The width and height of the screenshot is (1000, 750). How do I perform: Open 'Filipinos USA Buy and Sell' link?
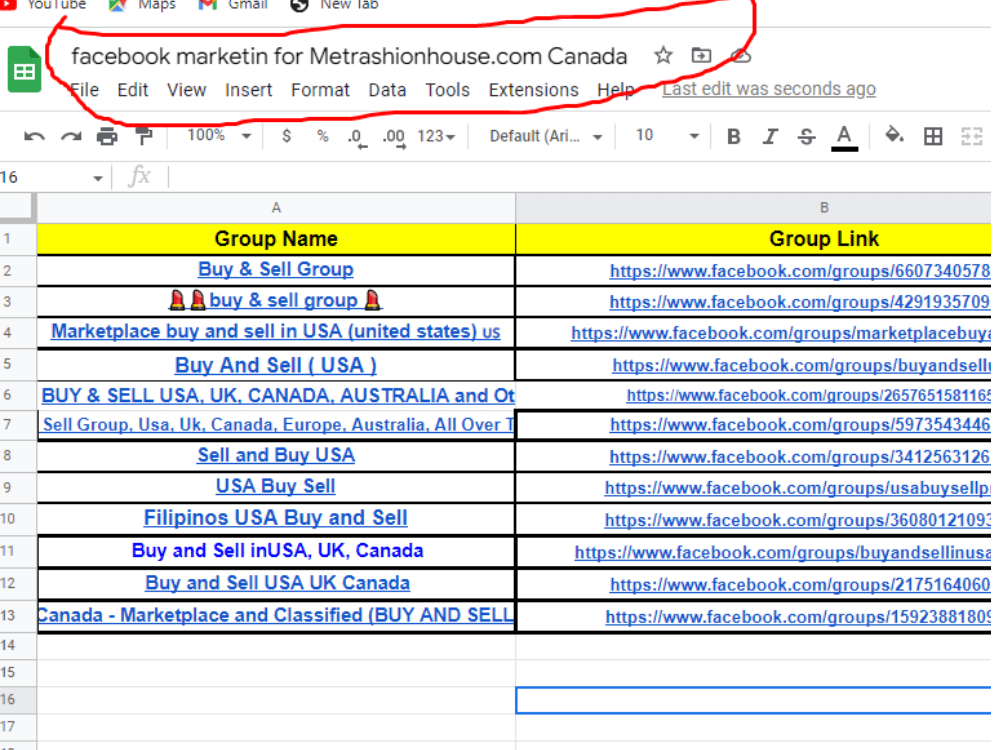(x=276, y=517)
